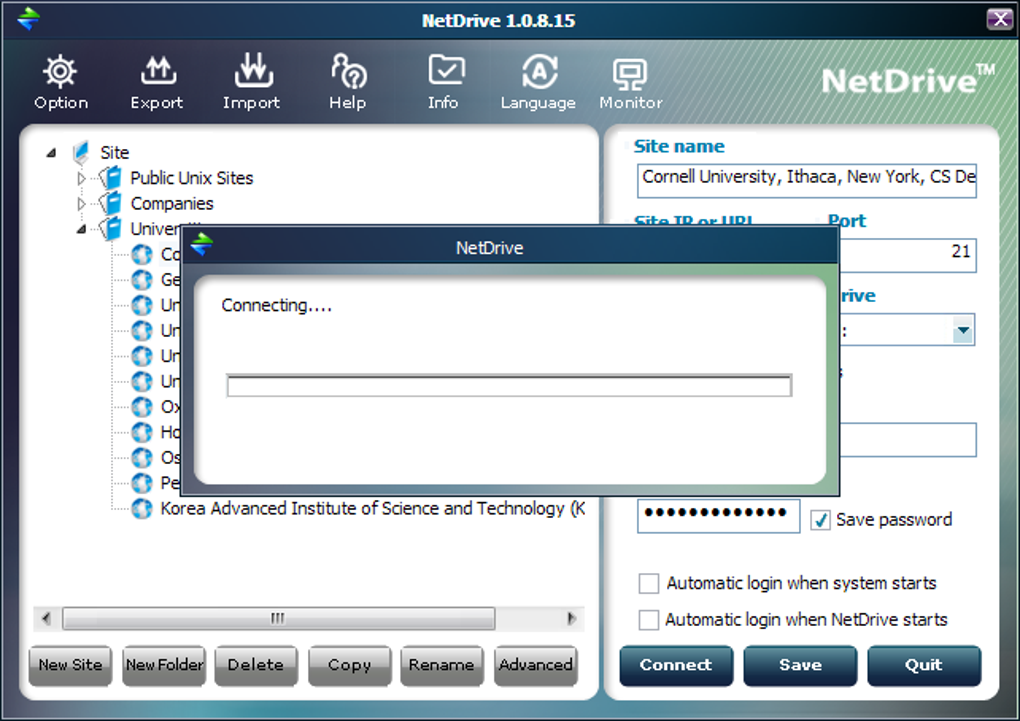
Task: Click the Companies folder icon
Action: click(111, 203)
